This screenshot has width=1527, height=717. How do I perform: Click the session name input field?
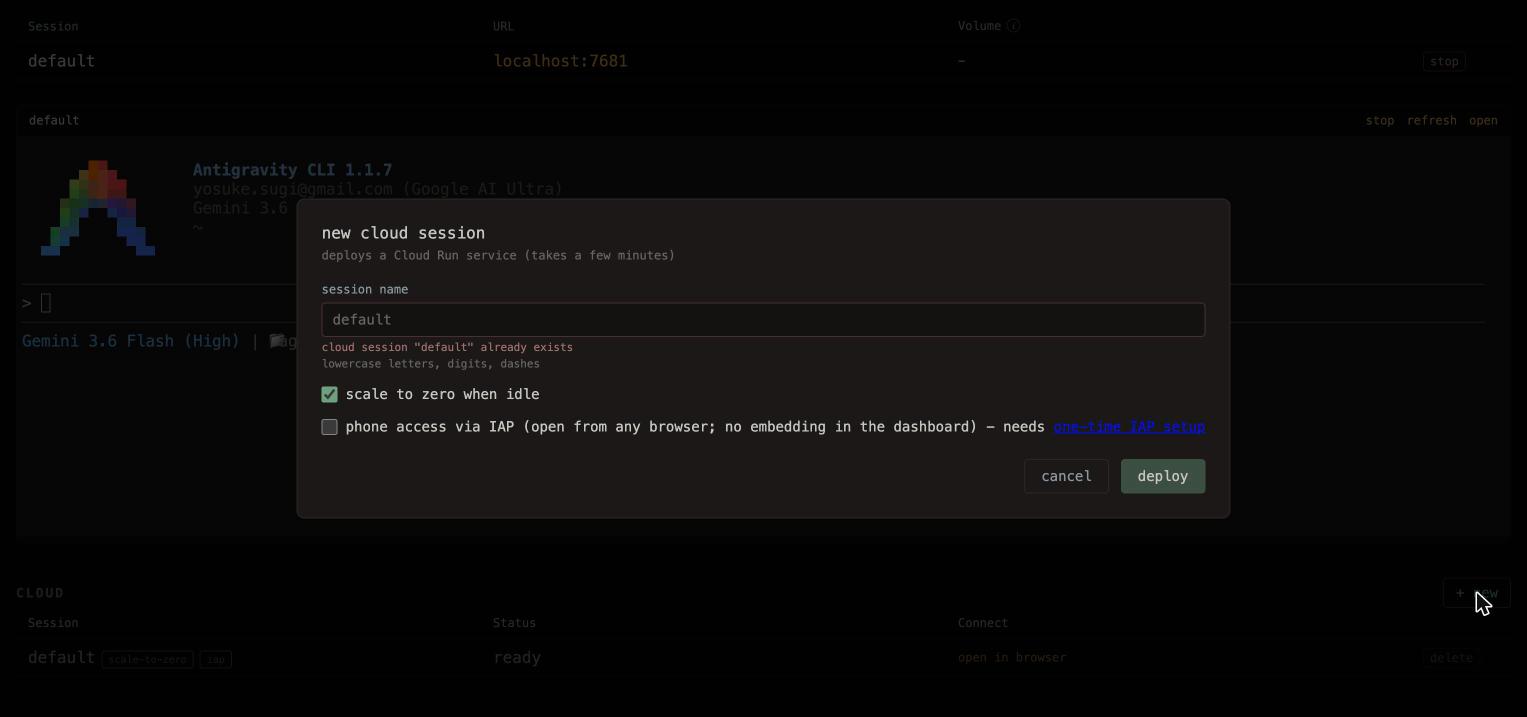coord(763,320)
